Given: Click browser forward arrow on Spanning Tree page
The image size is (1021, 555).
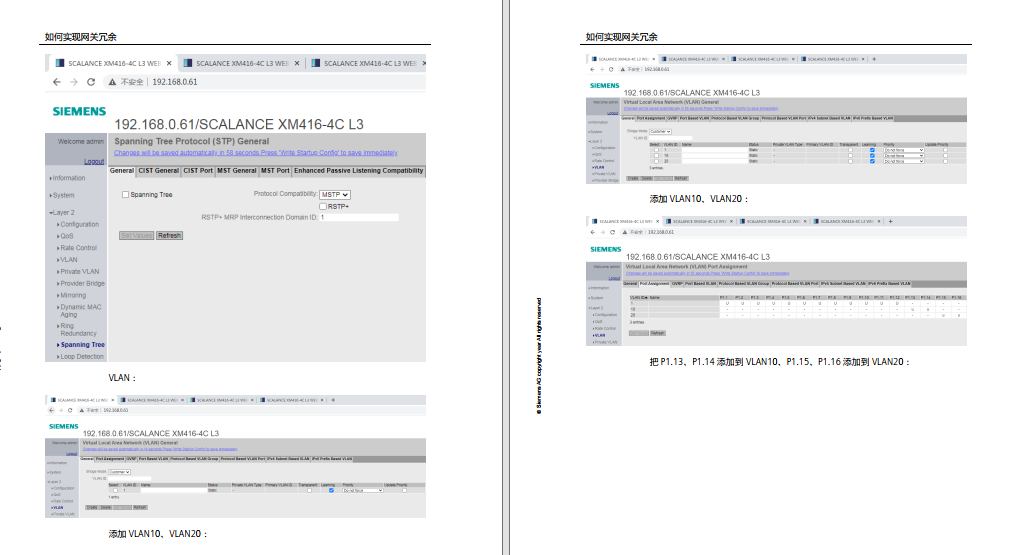Looking at the screenshot, I should coord(74,82).
